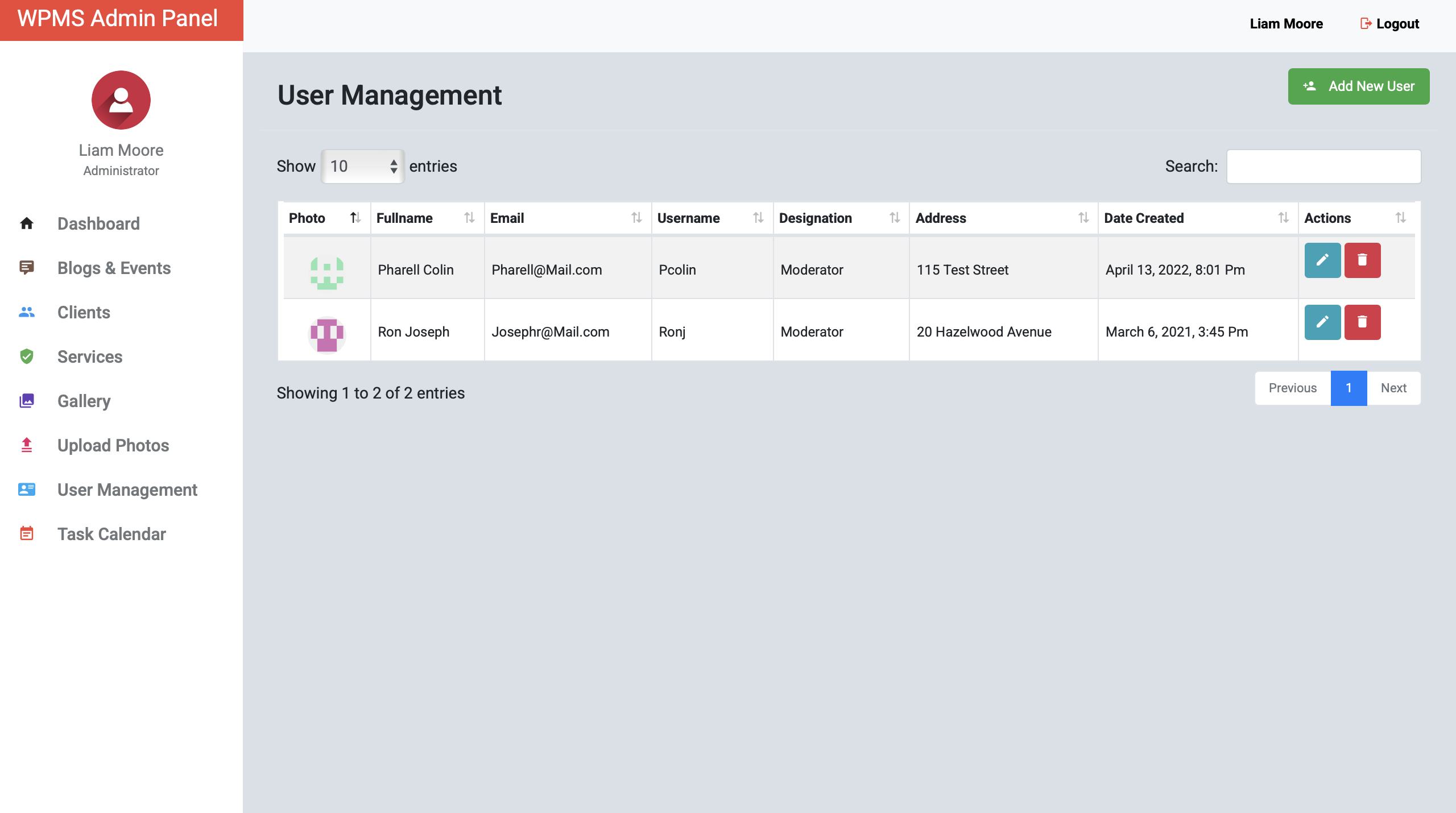Click the Blogs & Events comment icon

pos(27,268)
